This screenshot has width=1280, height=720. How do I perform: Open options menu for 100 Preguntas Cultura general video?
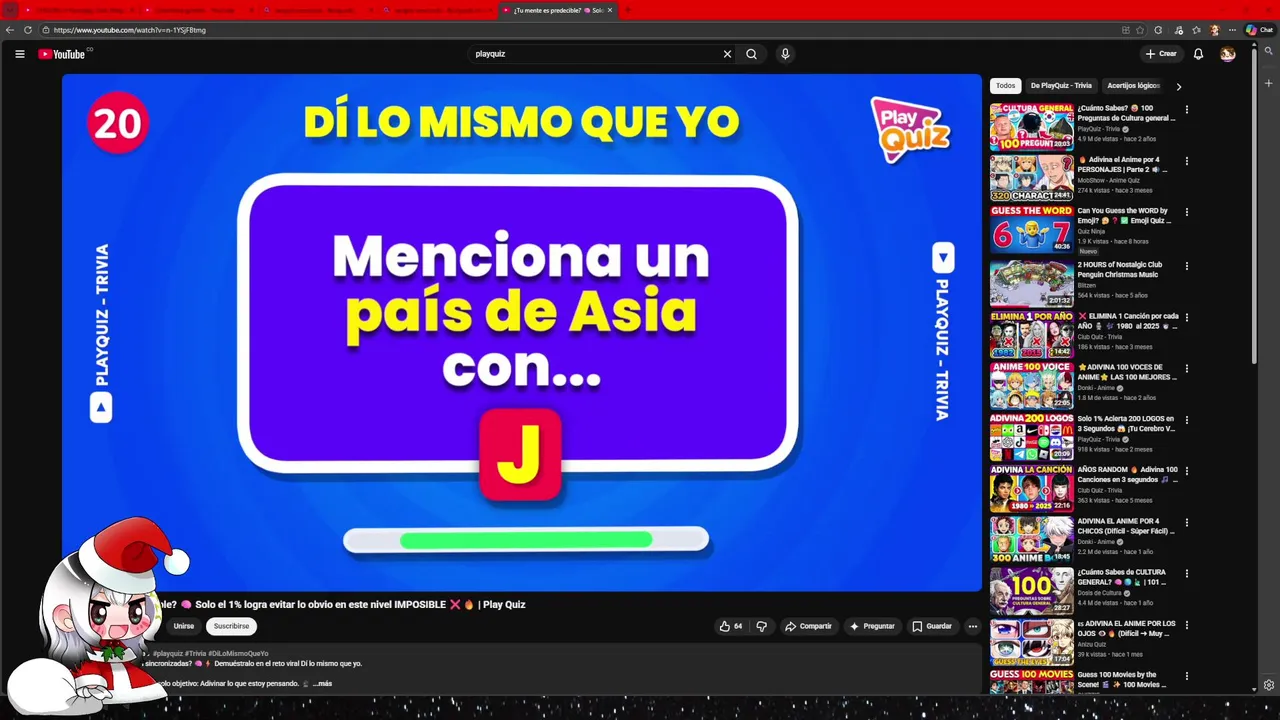pyautogui.click(x=1187, y=109)
